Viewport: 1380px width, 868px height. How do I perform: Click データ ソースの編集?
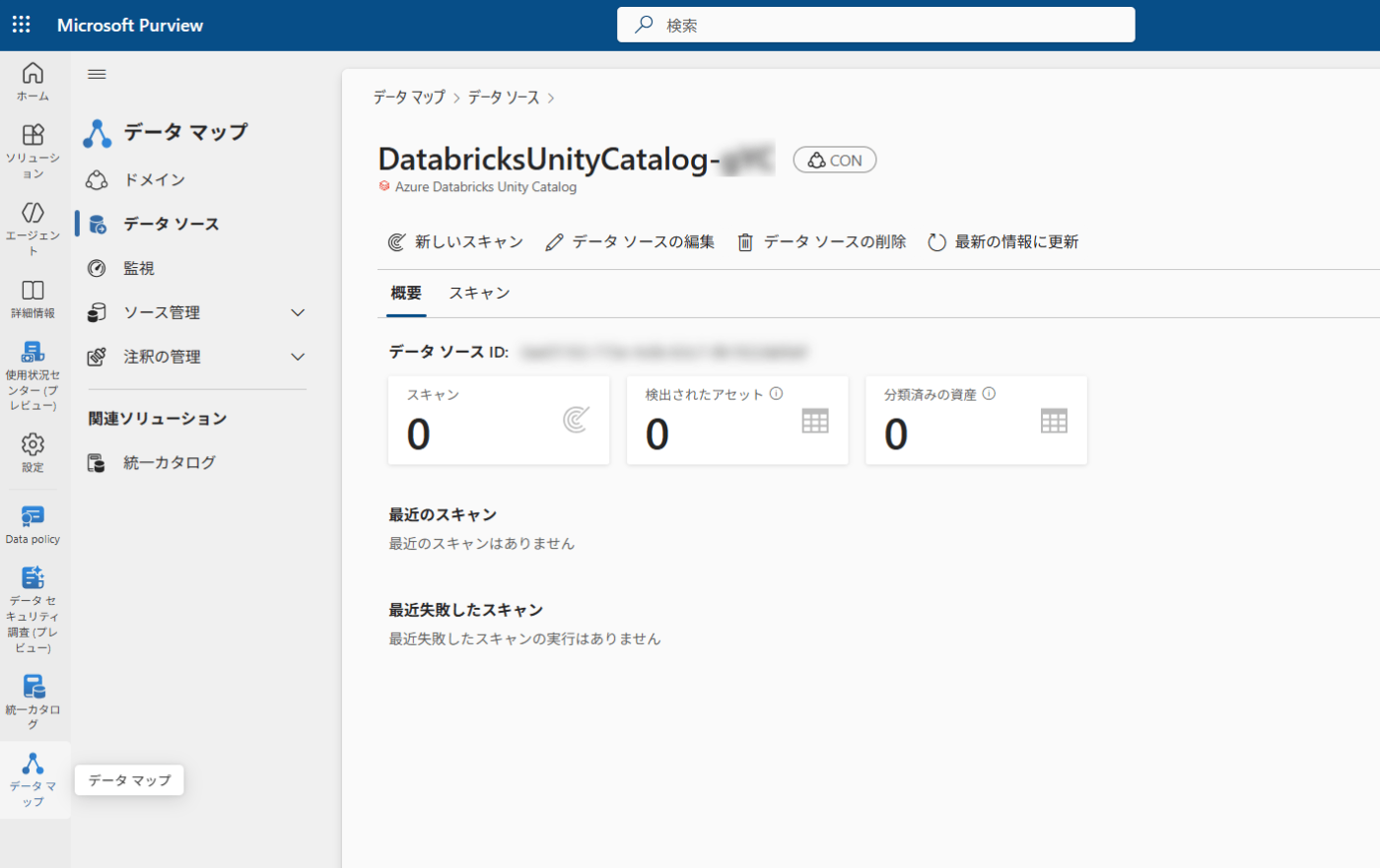(x=630, y=241)
